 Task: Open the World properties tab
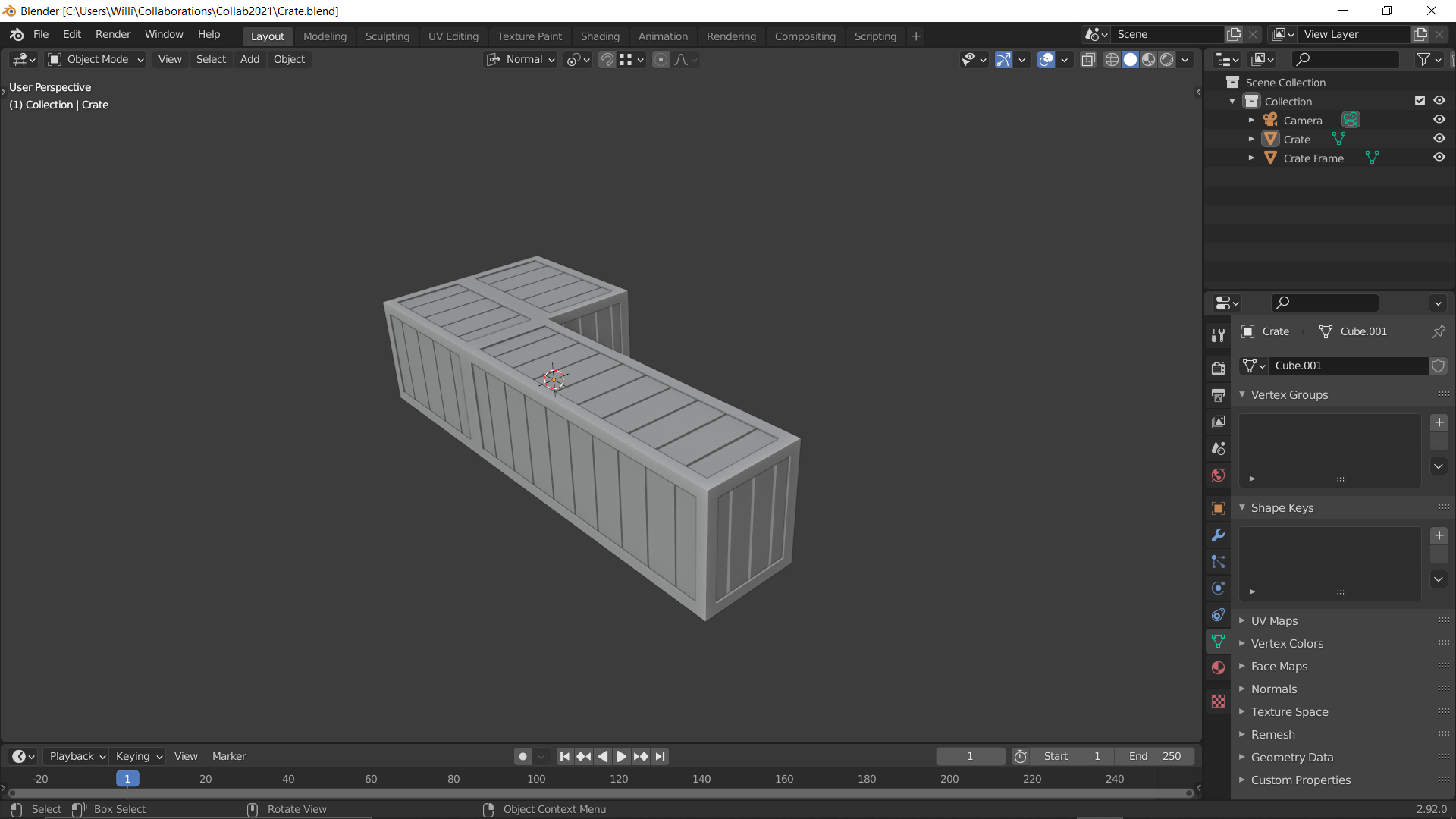coord(1218,475)
